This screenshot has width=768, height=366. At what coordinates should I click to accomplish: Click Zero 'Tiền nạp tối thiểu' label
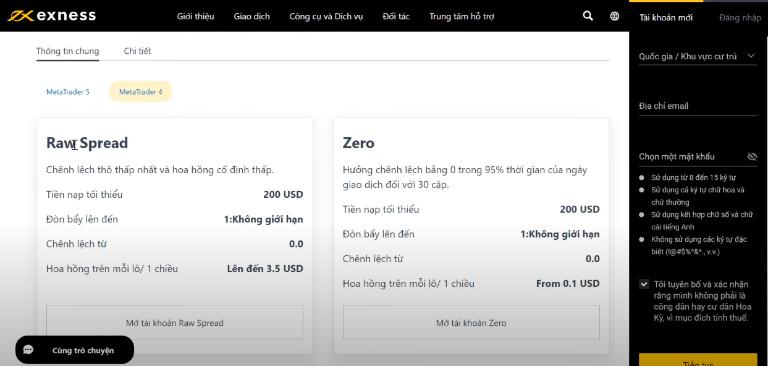coord(381,210)
